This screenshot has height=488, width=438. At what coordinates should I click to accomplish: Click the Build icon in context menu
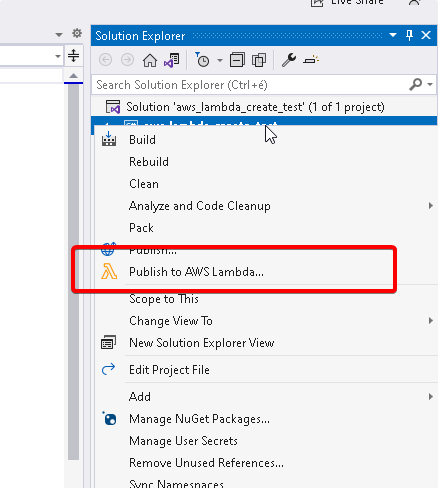tap(109, 139)
